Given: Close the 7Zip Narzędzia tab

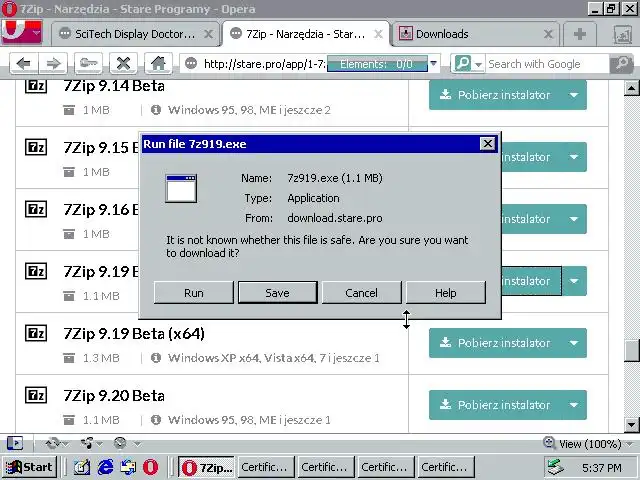Looking at the screenshot, I should click(x=378, y=34).
